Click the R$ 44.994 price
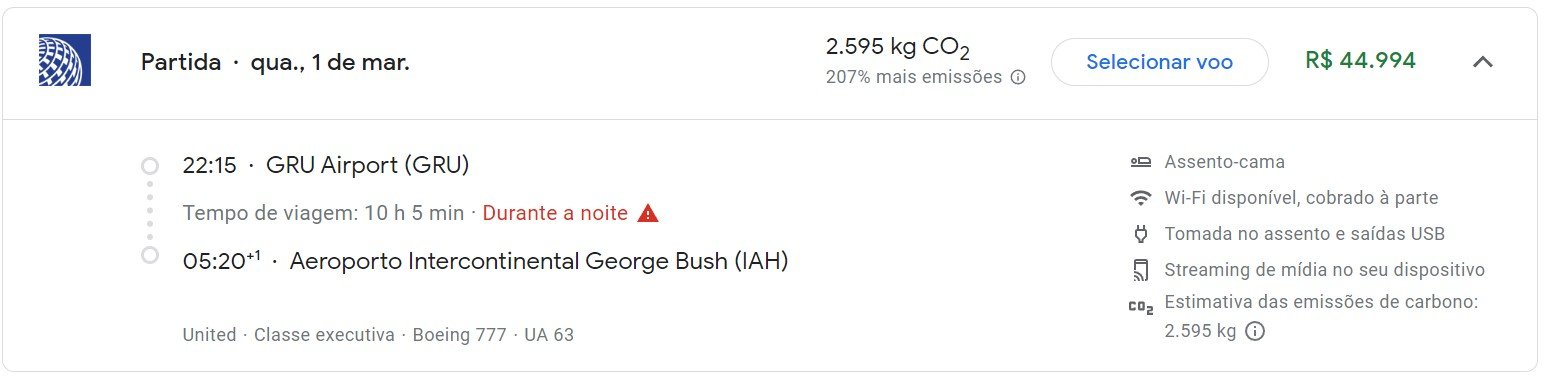This screenshot has width=1545, height=379. (x=1360, y=61)
